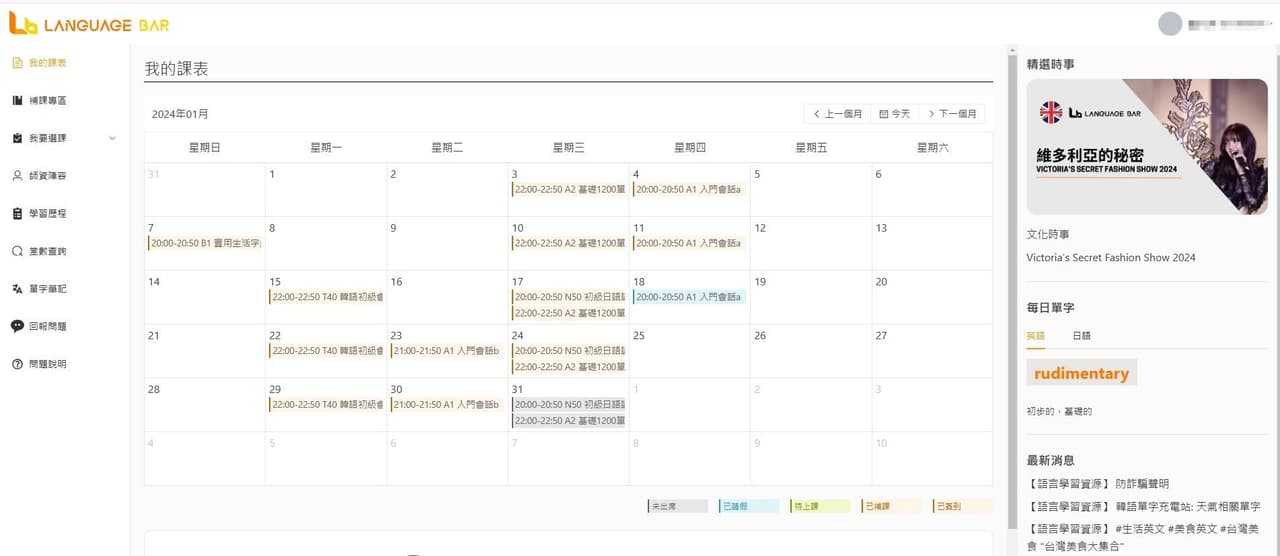Open 問題說明 help question-mark icon
Image resolution: width=1280 pixels, height=556 pixels.
[x=17, y=364]
